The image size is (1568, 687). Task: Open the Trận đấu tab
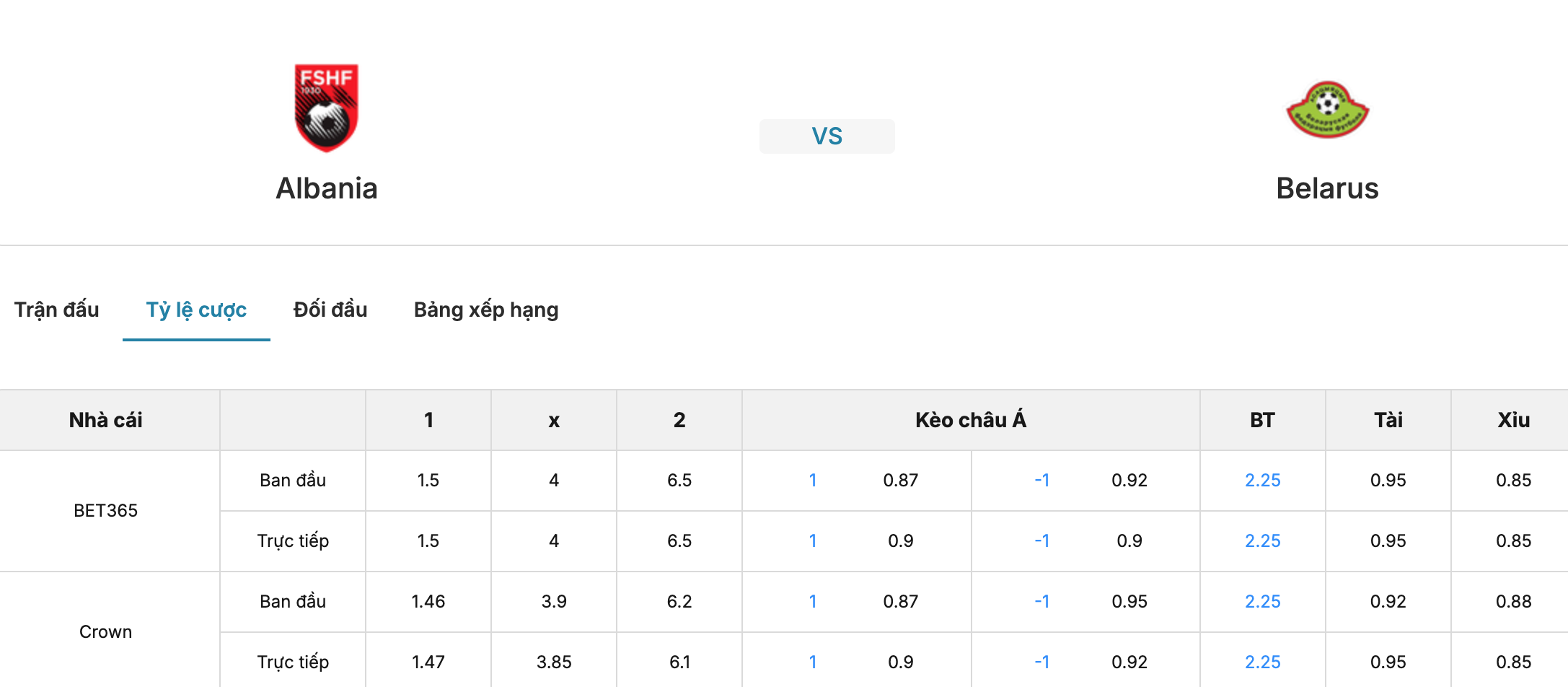click(x=57, y=310)
